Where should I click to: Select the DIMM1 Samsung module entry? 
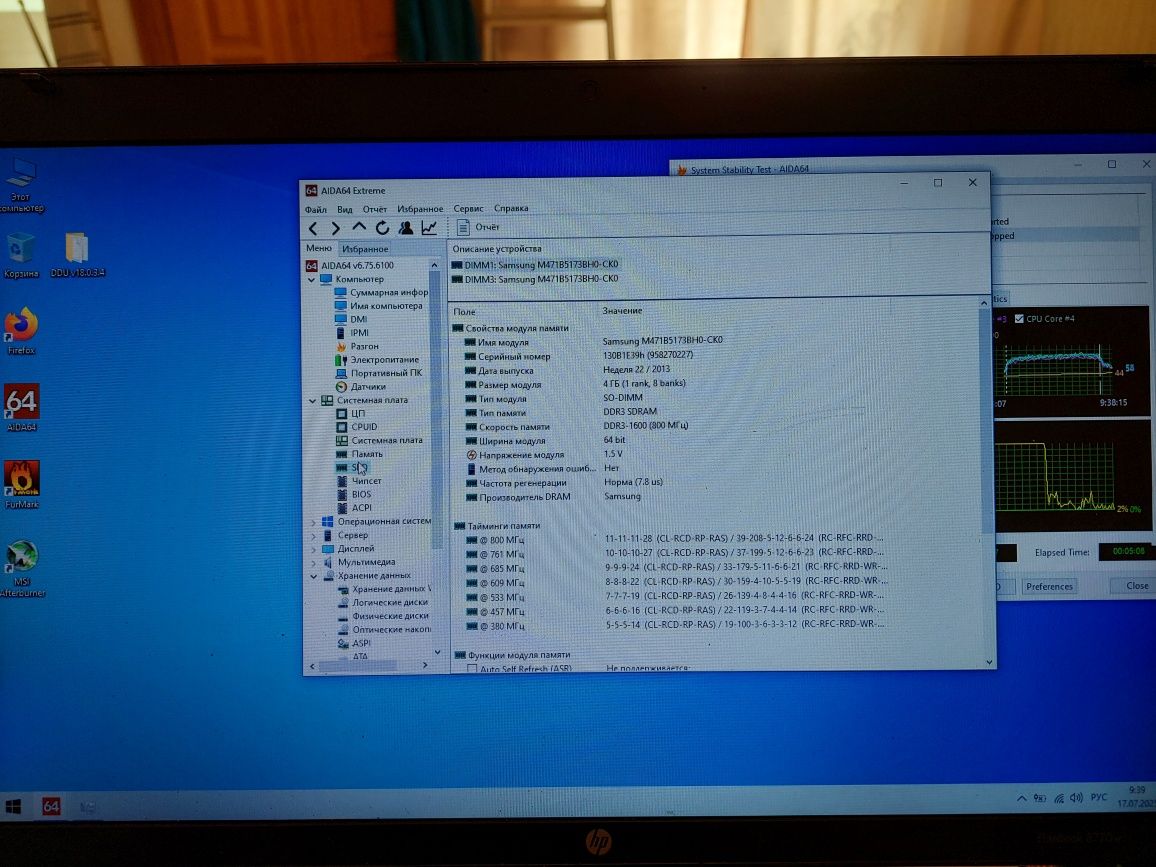click(x=535, y=265)
